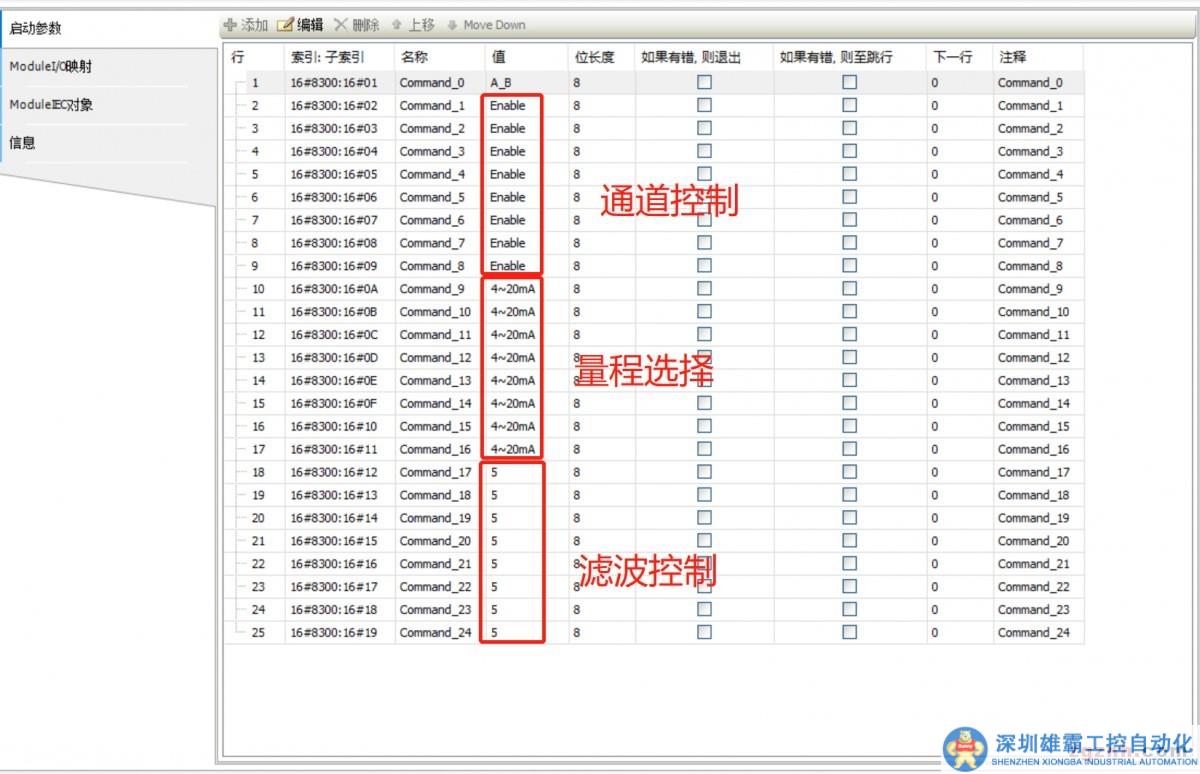Click the 添加 (Add) plus icon
The height and width of the screenshot is (774, 1200).
point(231,25)
